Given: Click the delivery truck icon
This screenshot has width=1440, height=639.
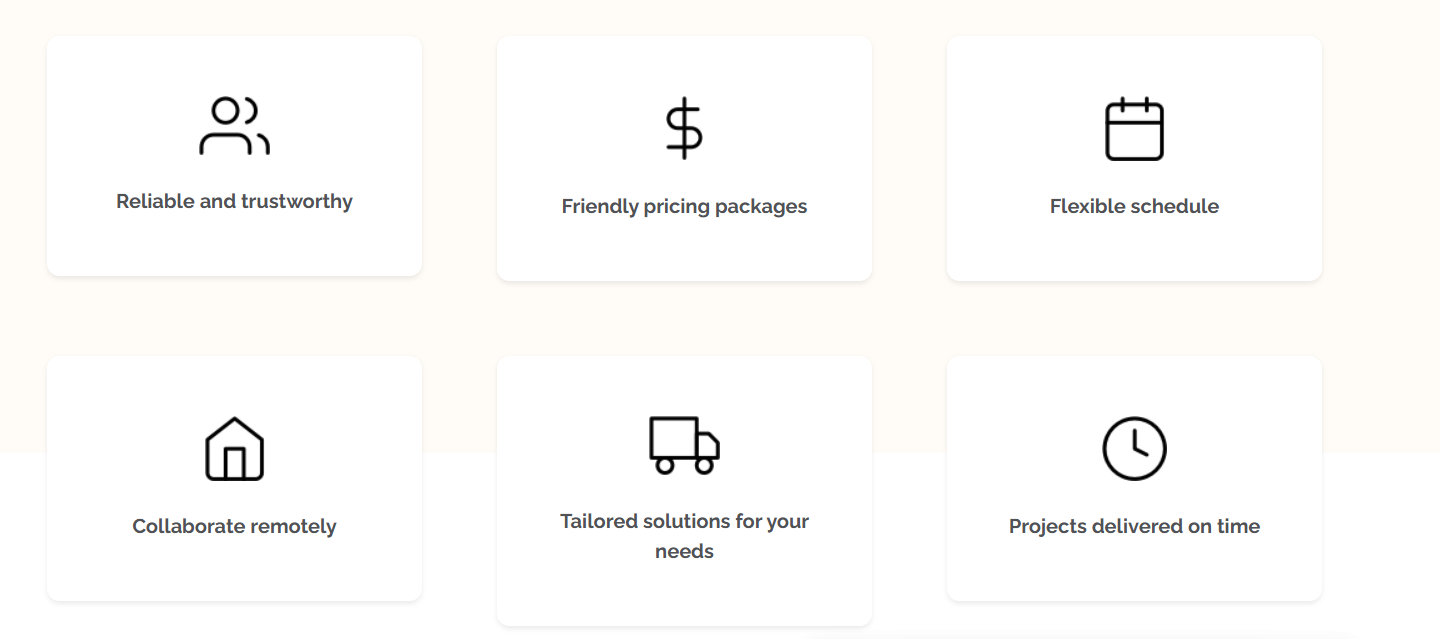Looking at the screenshot, I should pos(684,445).
